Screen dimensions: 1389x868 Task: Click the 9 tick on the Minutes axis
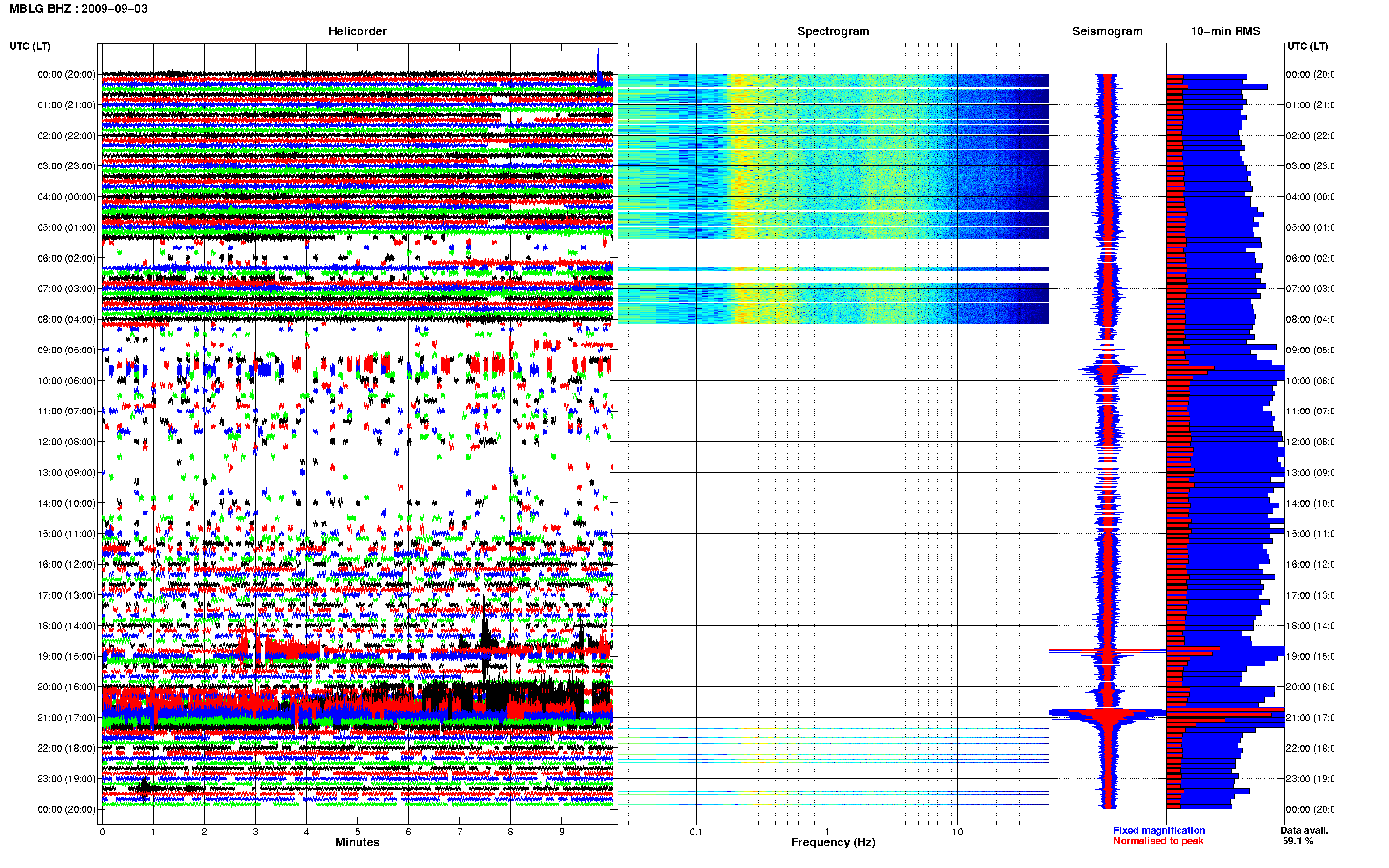pos(562,832)
